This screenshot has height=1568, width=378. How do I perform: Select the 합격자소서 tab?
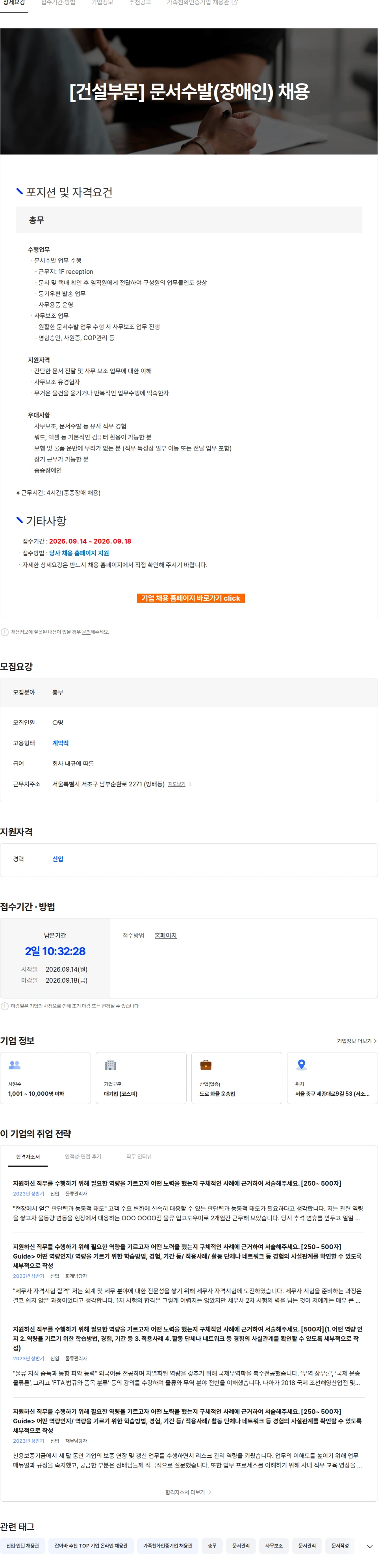28,1156
